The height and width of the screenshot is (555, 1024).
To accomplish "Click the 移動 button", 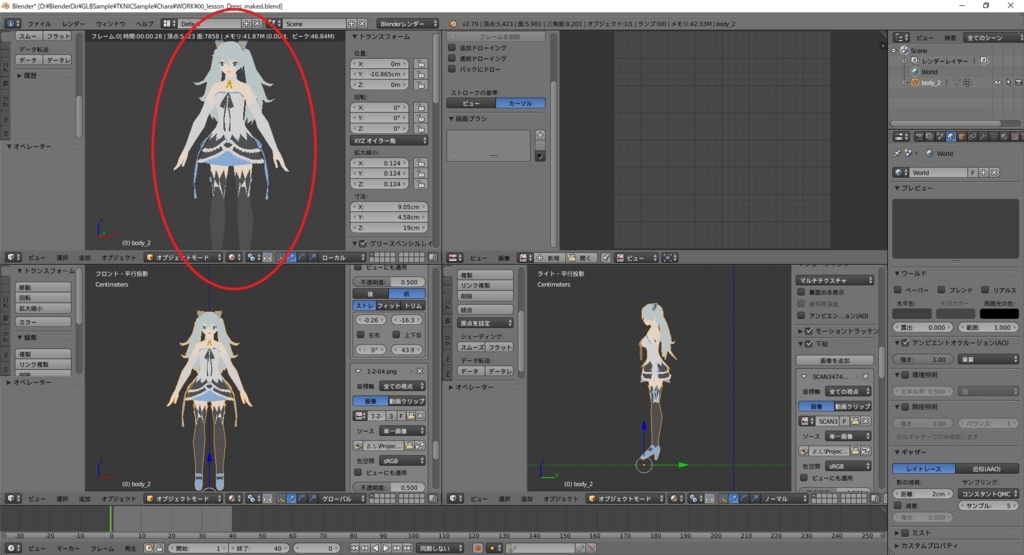I will point(43,287).
